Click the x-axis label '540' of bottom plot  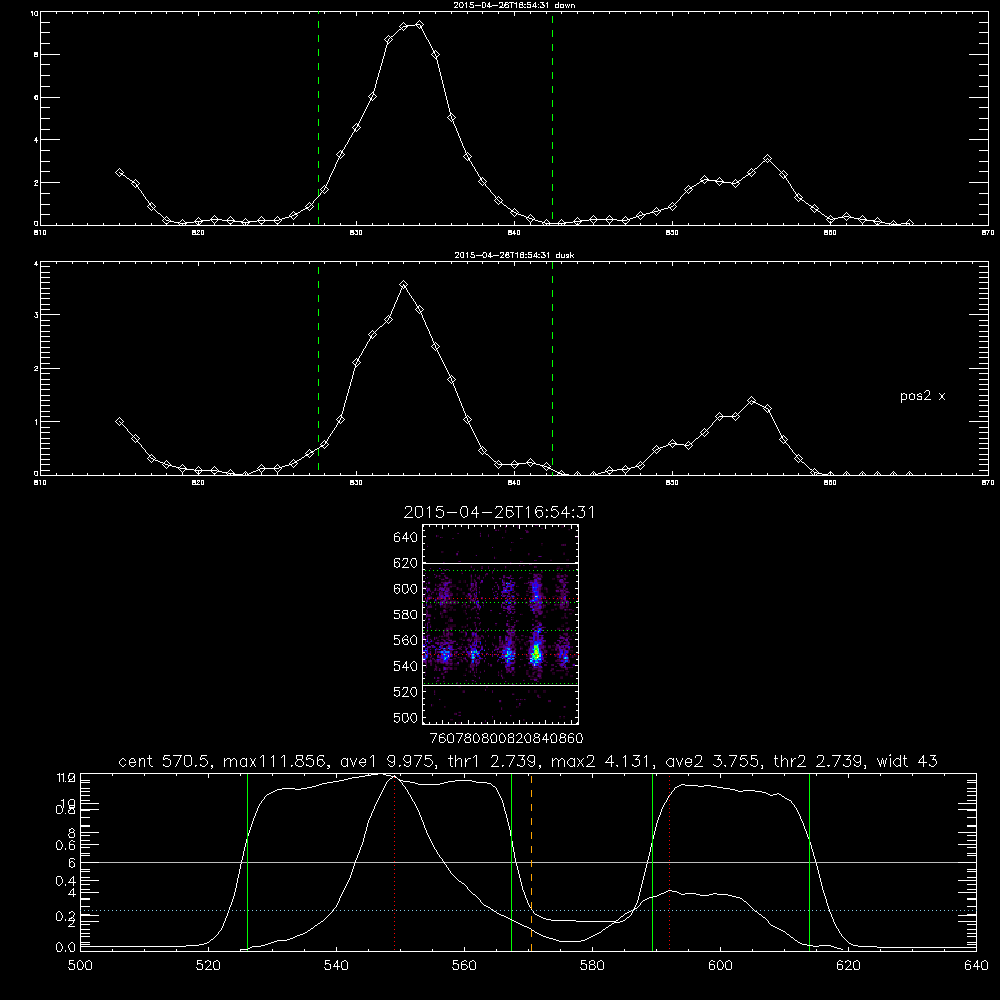coord(336,966)
